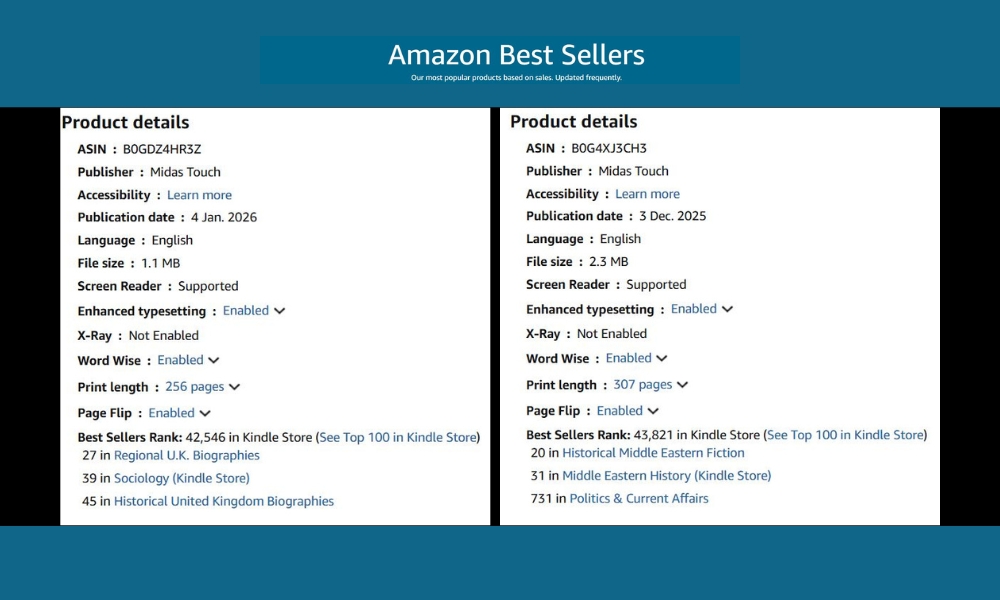
Task: Open left Accessibility Learn more link
Action: (199, 195)
